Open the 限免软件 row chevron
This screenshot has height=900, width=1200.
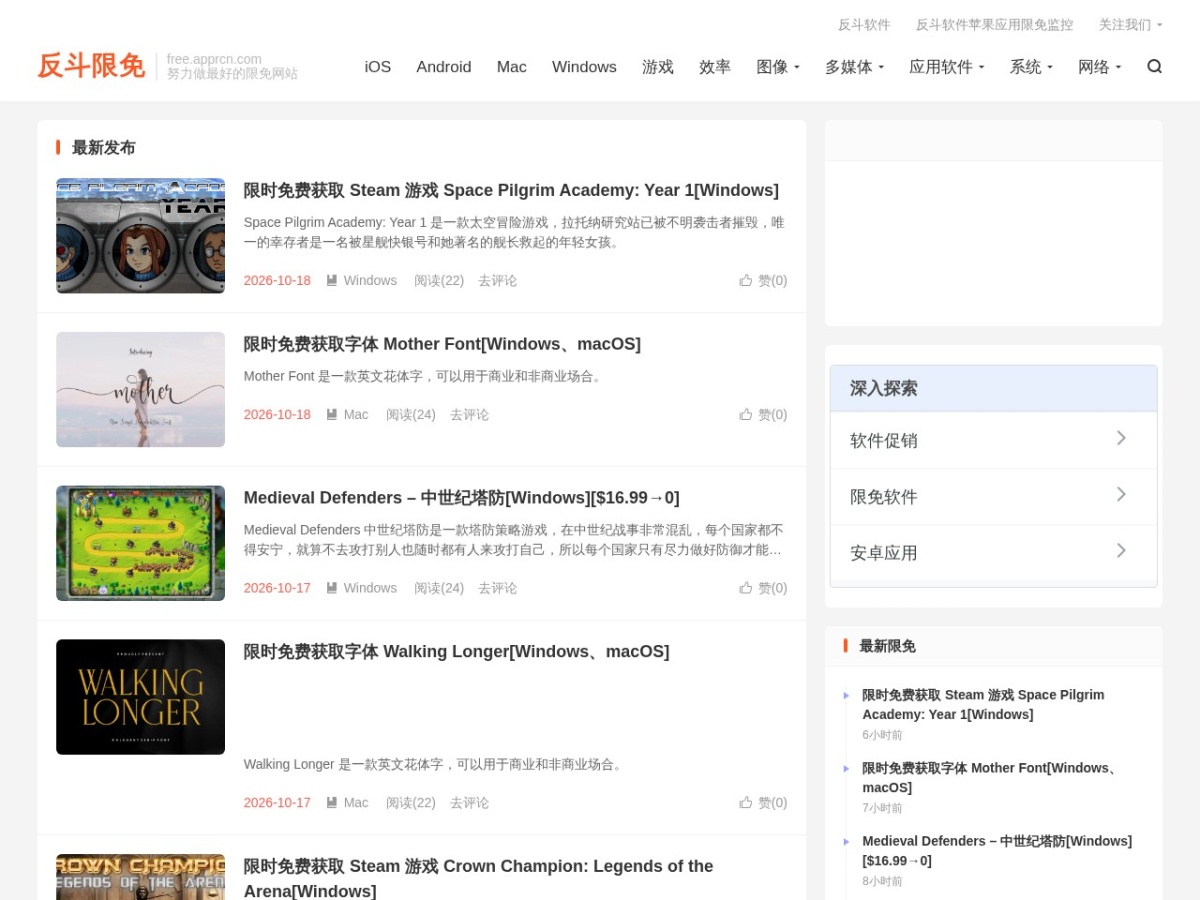(x=1121, y=494)
